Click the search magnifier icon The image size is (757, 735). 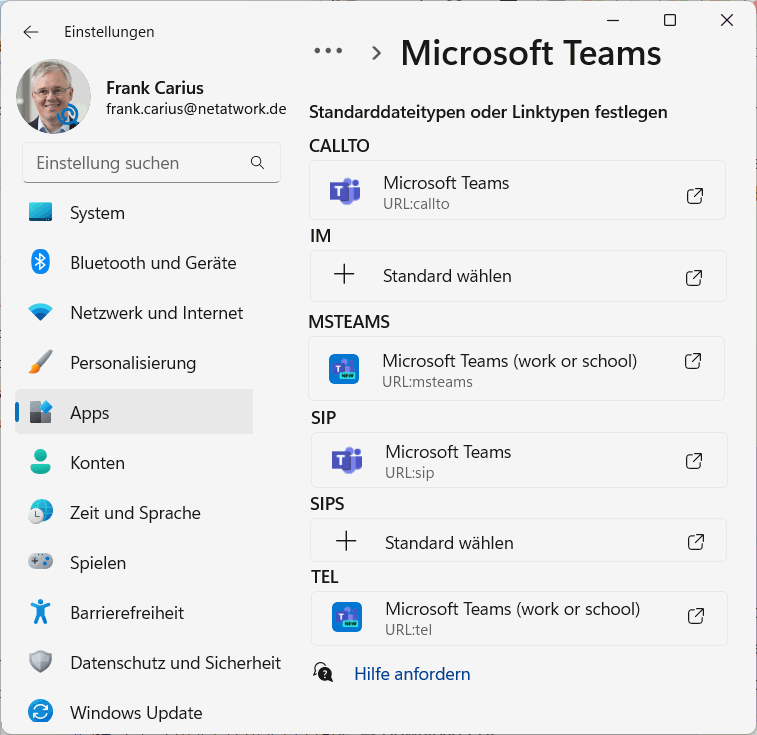257,163
